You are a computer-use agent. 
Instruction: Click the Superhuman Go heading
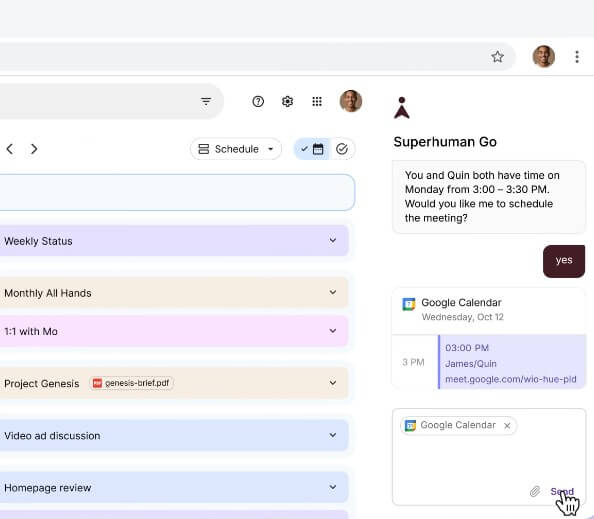pos(445,142)
